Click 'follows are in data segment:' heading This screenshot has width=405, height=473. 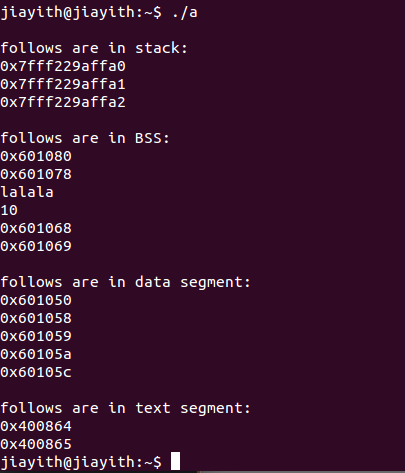(125, 282)
